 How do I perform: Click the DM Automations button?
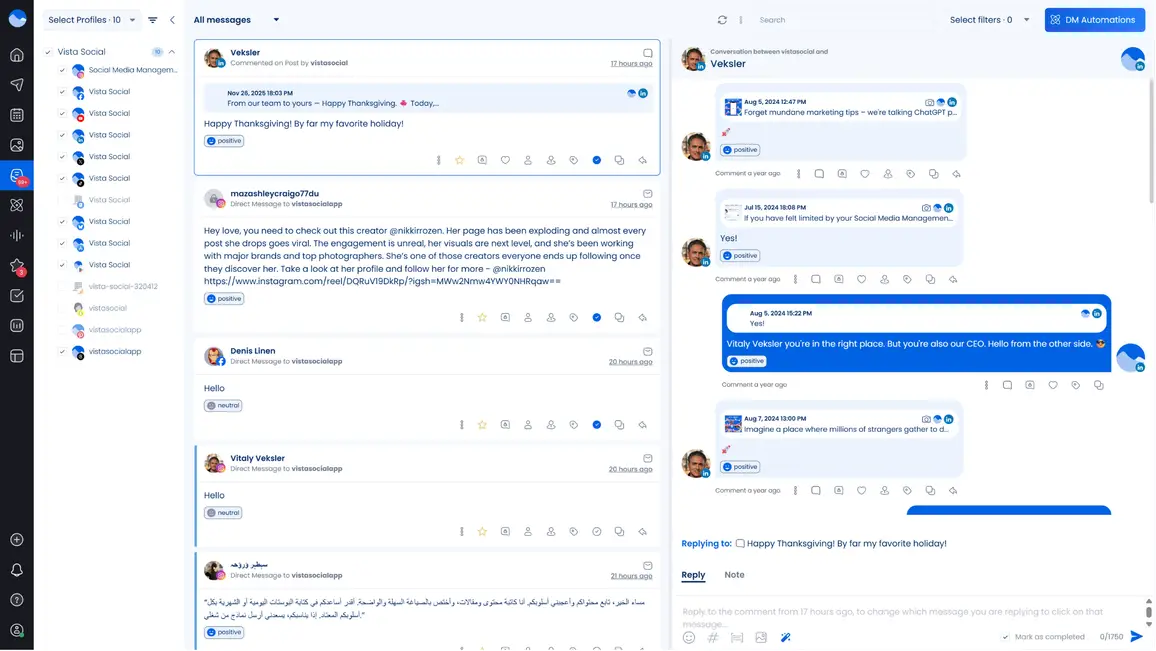[1094, 19]
